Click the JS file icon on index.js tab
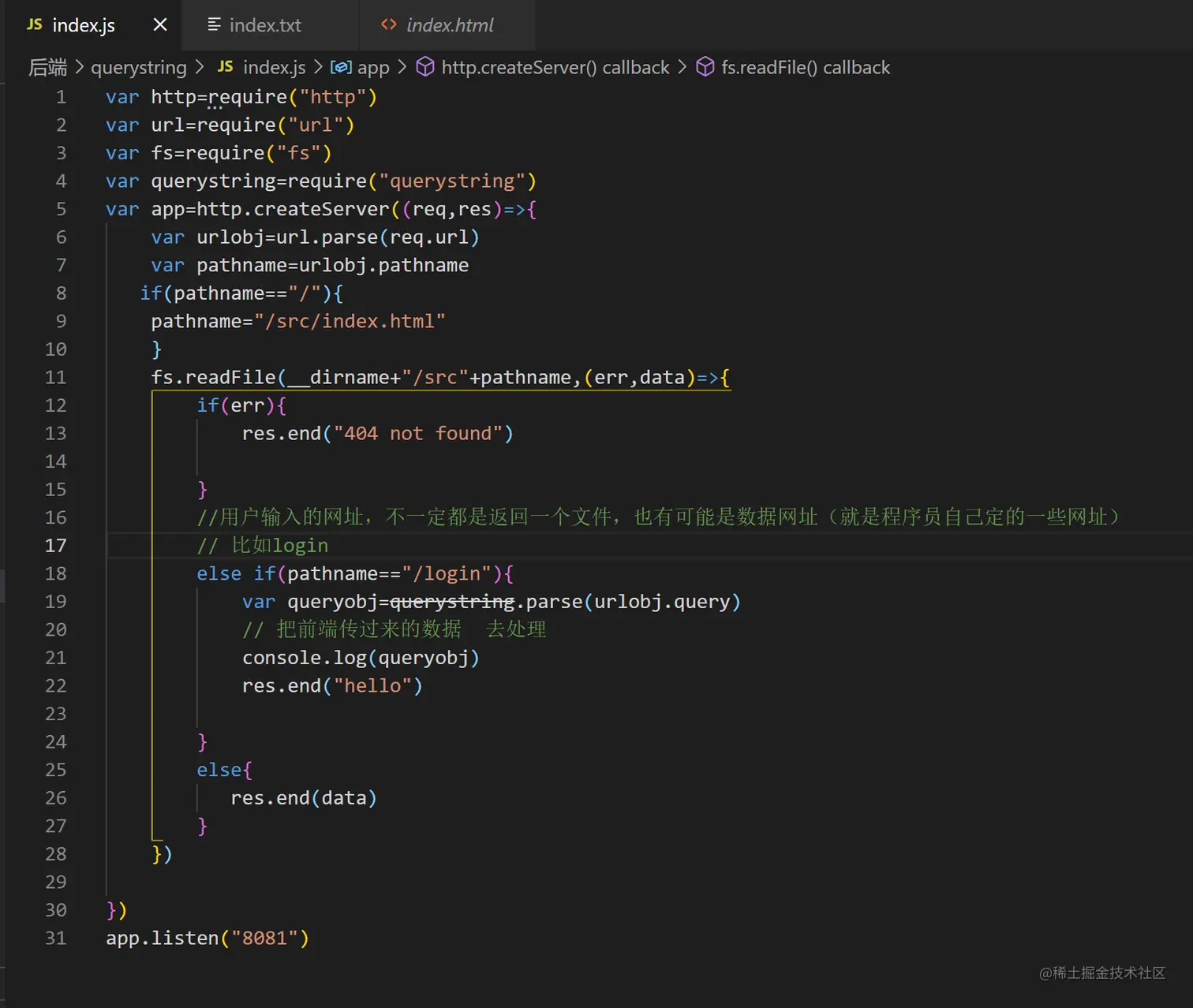 [35, 24]
